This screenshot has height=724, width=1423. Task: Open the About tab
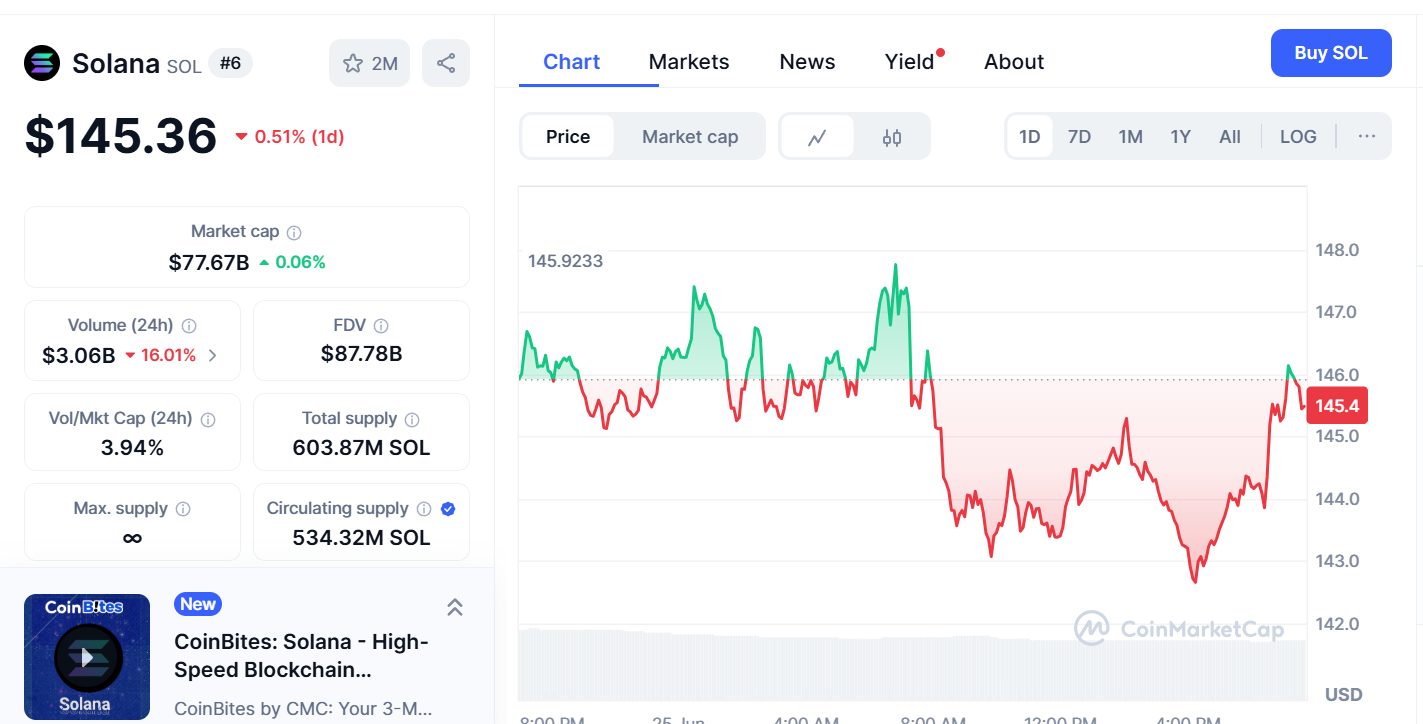pos(1014,62)
